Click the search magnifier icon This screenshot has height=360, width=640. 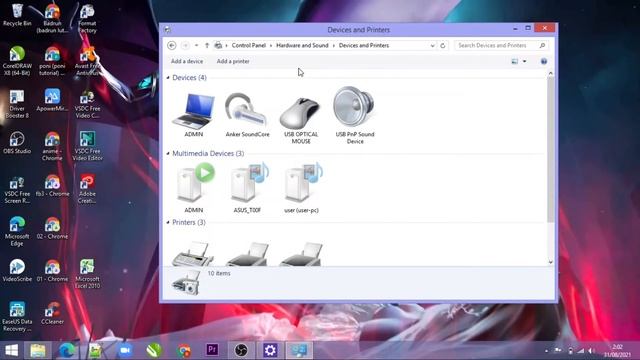[x=542, y=45]
